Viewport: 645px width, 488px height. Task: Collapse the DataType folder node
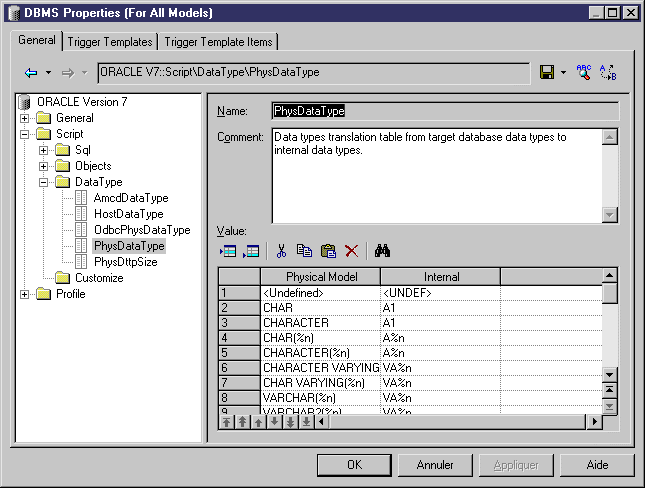(x=44, y=182)
